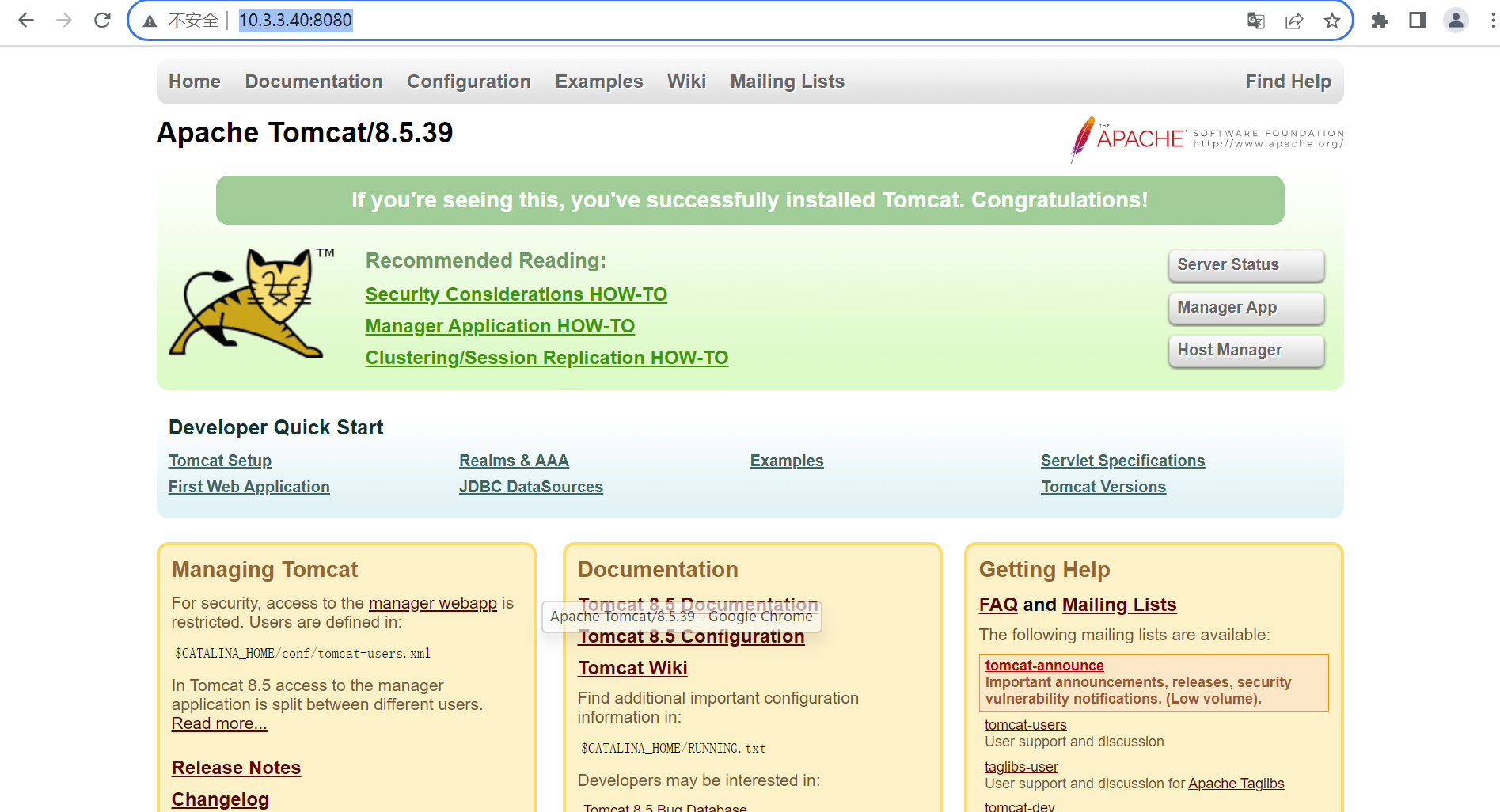Open the JDBC DataSources link
This screenshot has width=1500, height=812.
(x=530, y=487)
